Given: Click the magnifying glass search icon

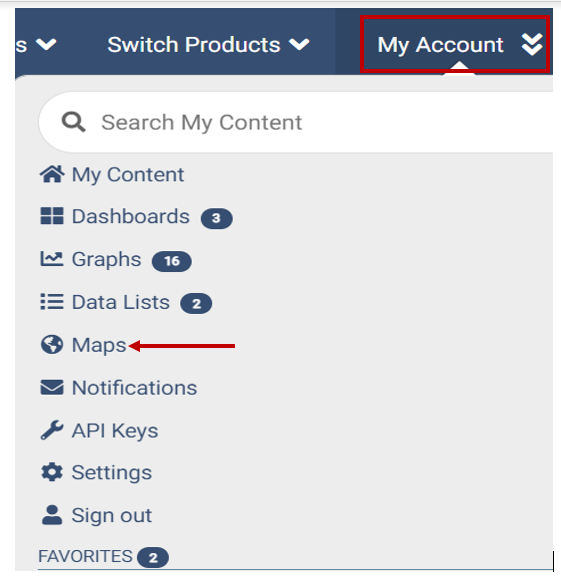Looking at the screenshot, I should coord(74,122).
